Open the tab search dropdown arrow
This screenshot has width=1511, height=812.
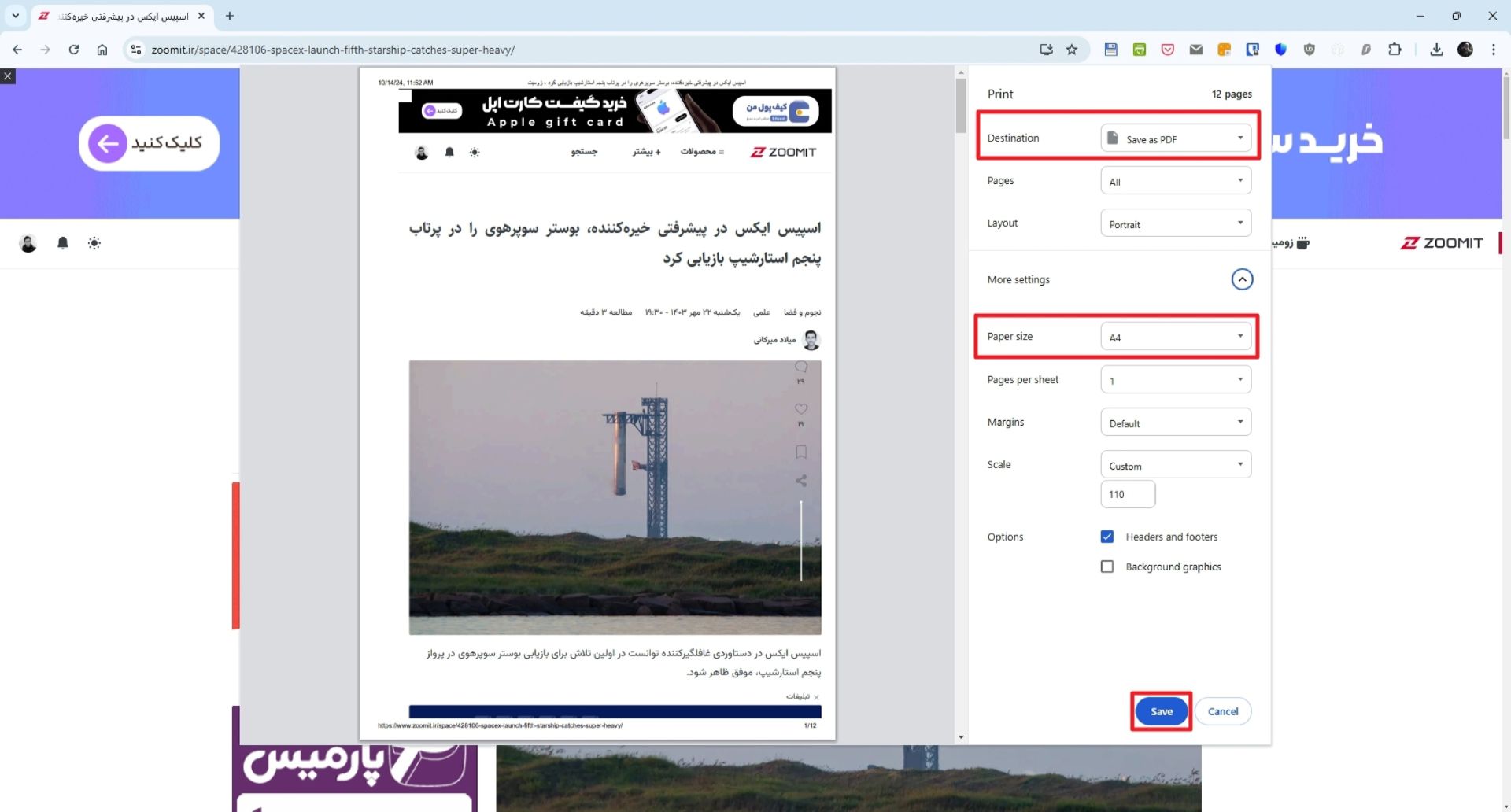click(x=15, y=16)
